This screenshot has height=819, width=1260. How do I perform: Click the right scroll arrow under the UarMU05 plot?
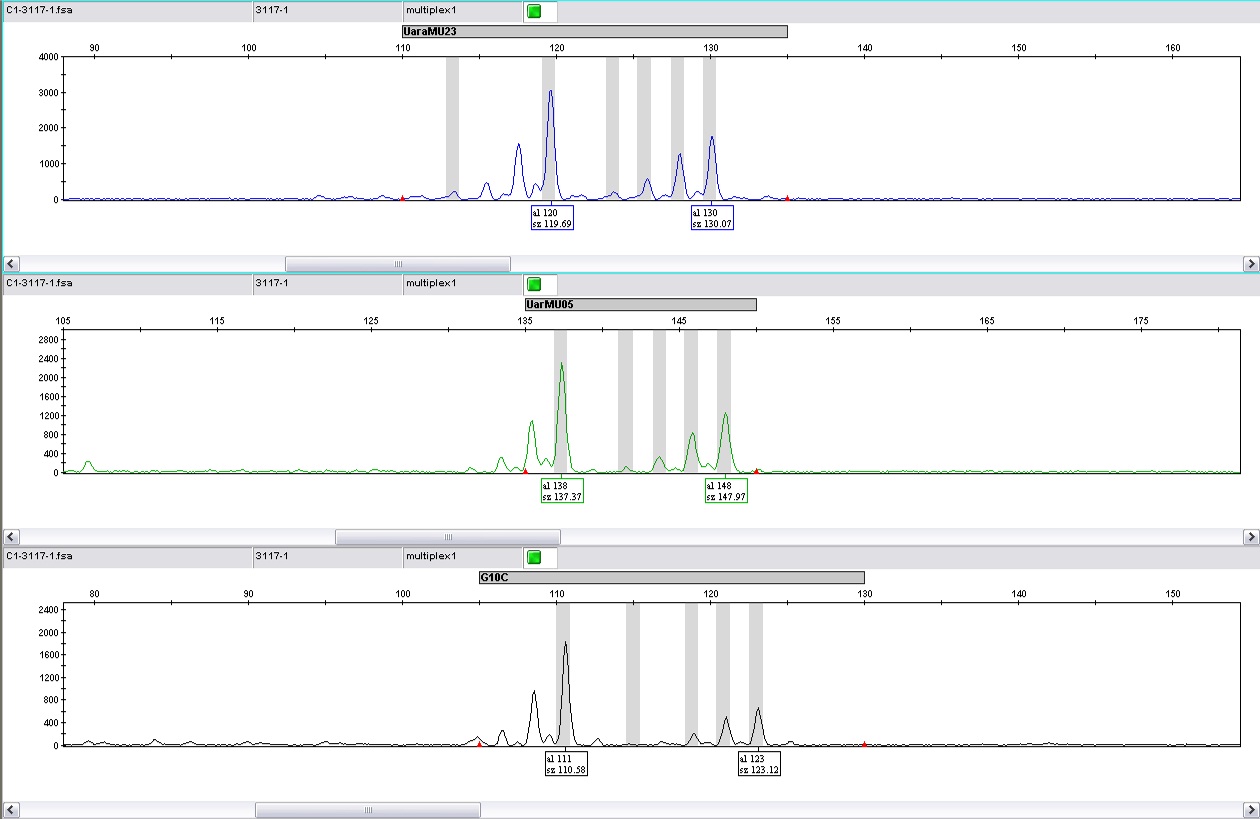(1250, 537)
